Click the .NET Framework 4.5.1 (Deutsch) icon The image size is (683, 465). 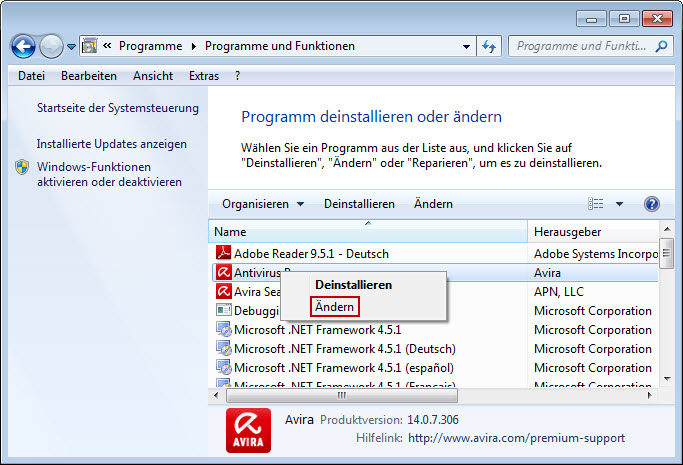(x=224, y=348)
